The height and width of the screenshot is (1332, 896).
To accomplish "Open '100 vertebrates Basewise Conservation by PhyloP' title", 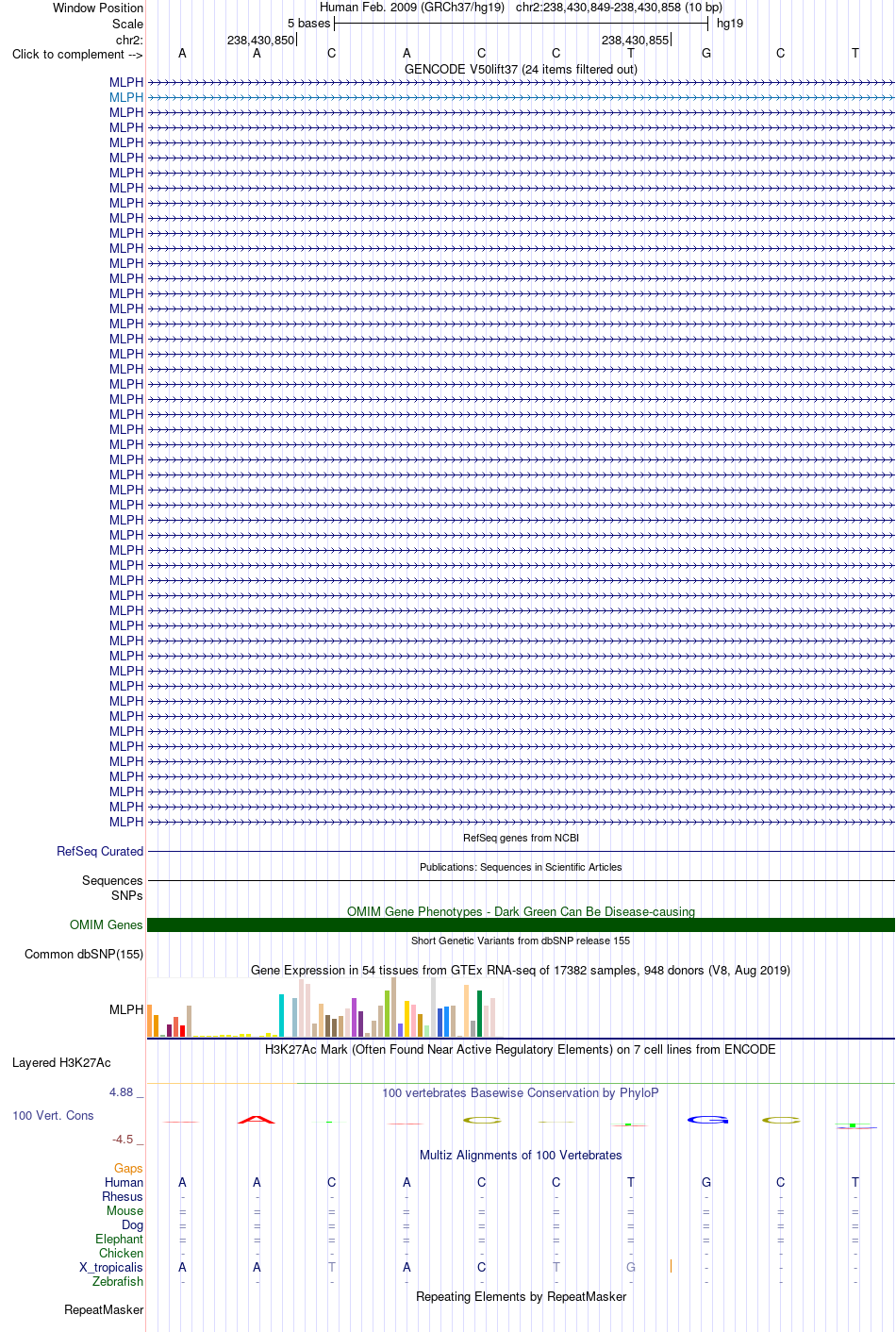I will pyautogui.click(x=521, y=1092).
